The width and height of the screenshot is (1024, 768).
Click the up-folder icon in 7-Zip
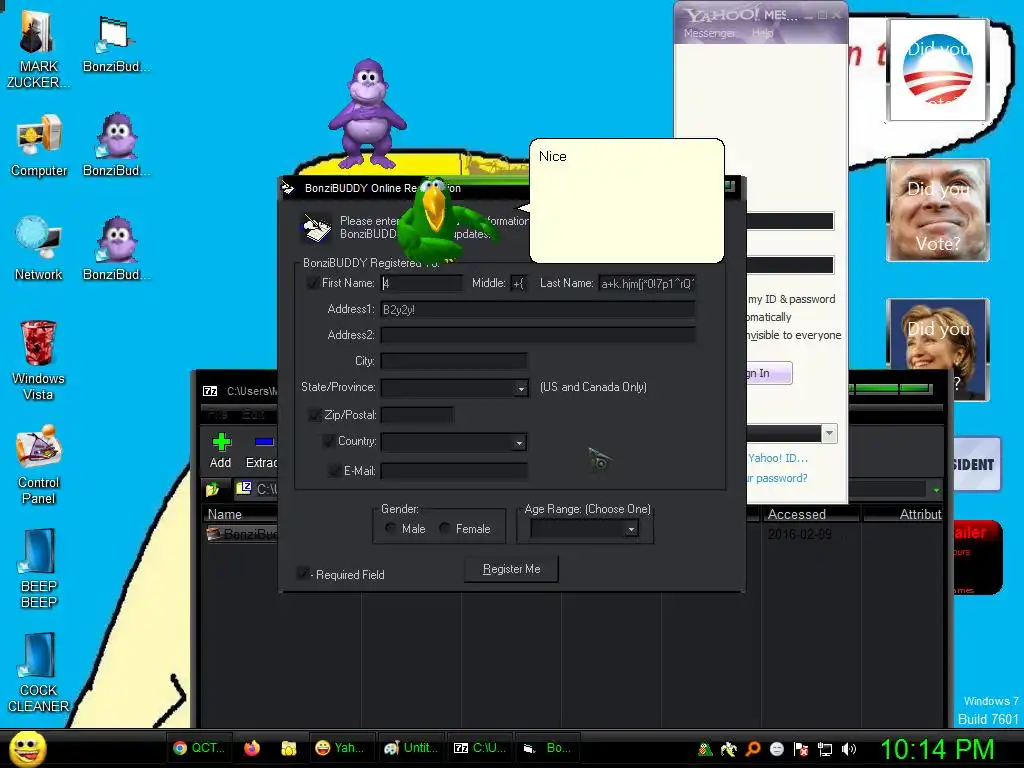(212, 488)
